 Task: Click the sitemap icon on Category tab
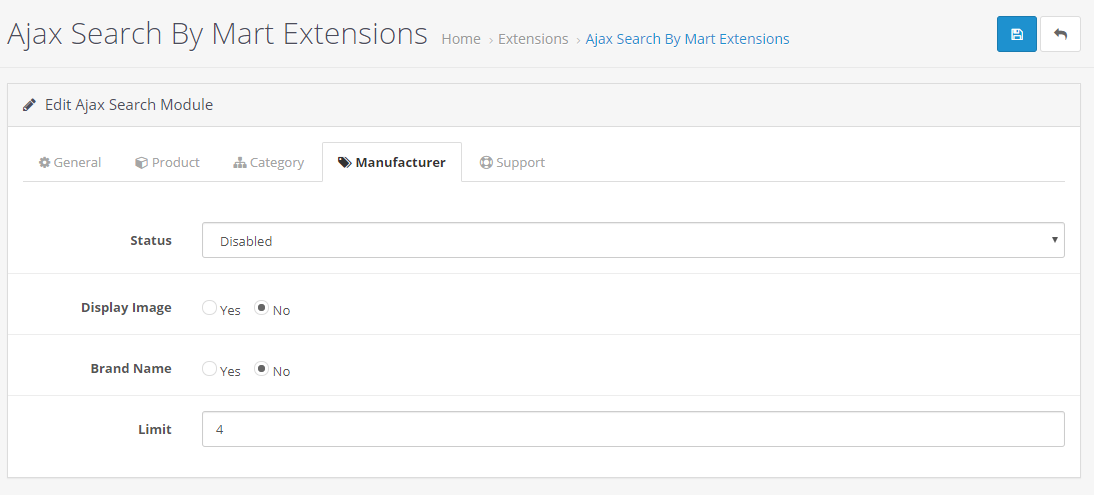pos(240,162)
